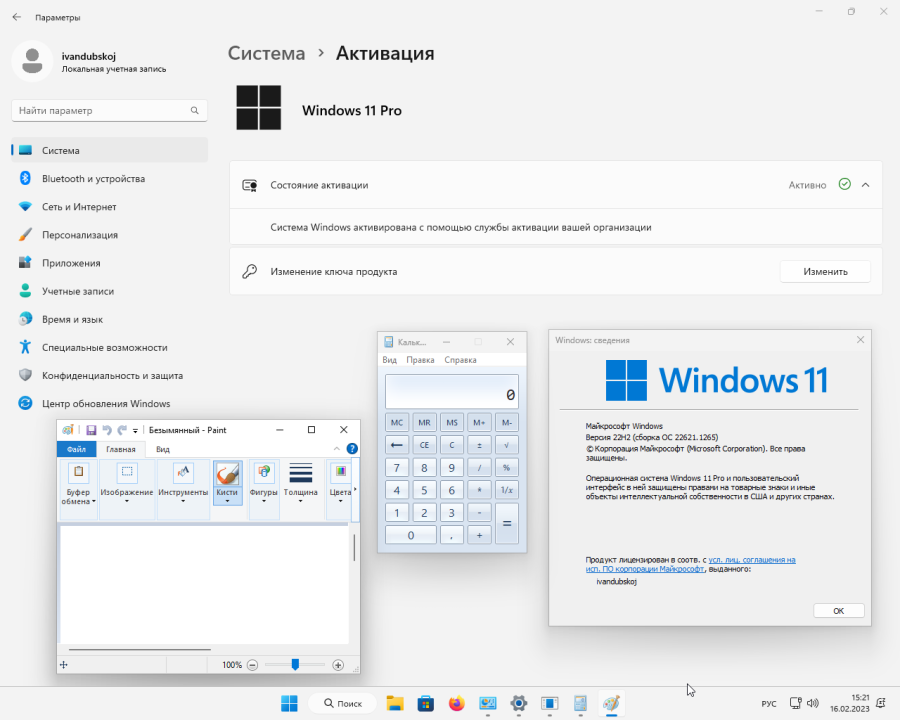Click calculator square root key
This screenshot has height=720, width=900.
pos(507,445)
